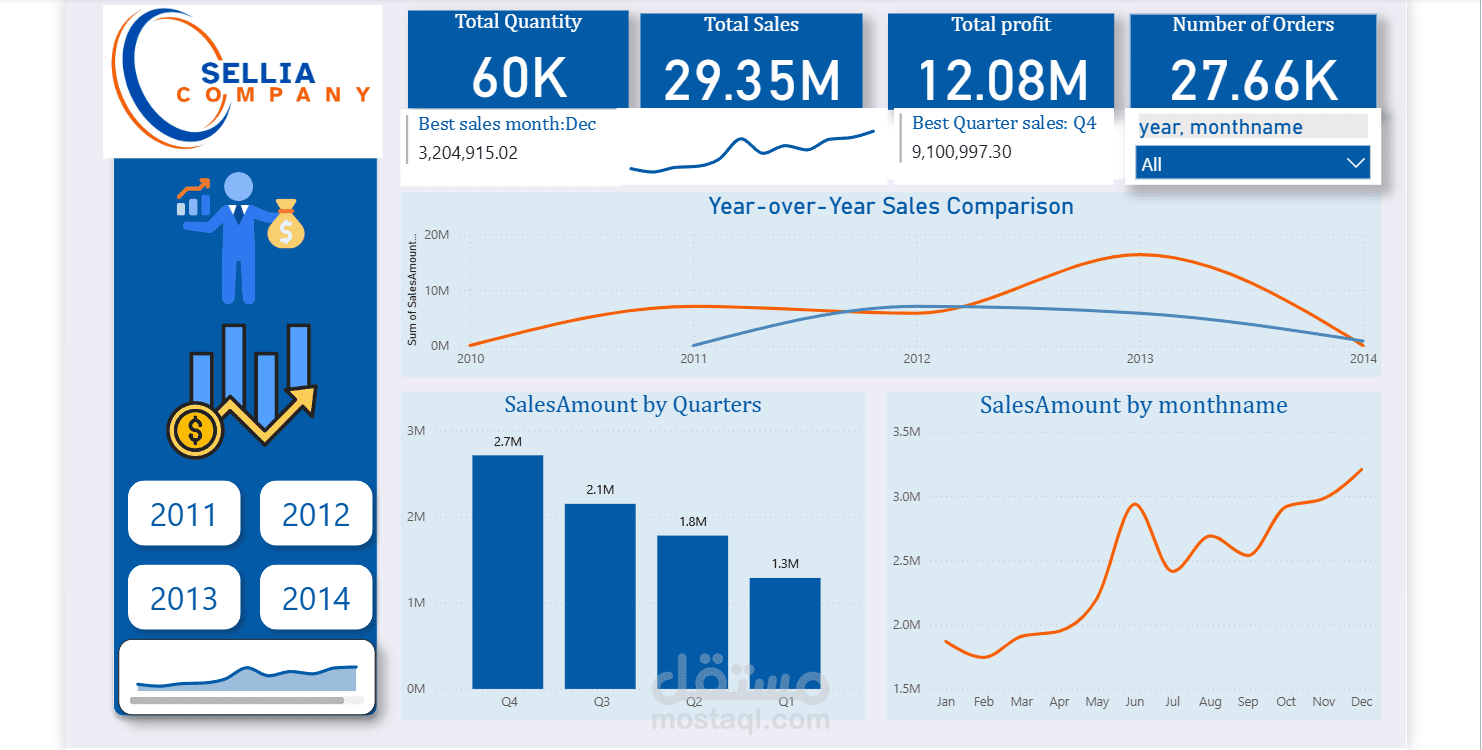Click the Q1 bar in SalesAmount by Quarters

tap(786, 634)
